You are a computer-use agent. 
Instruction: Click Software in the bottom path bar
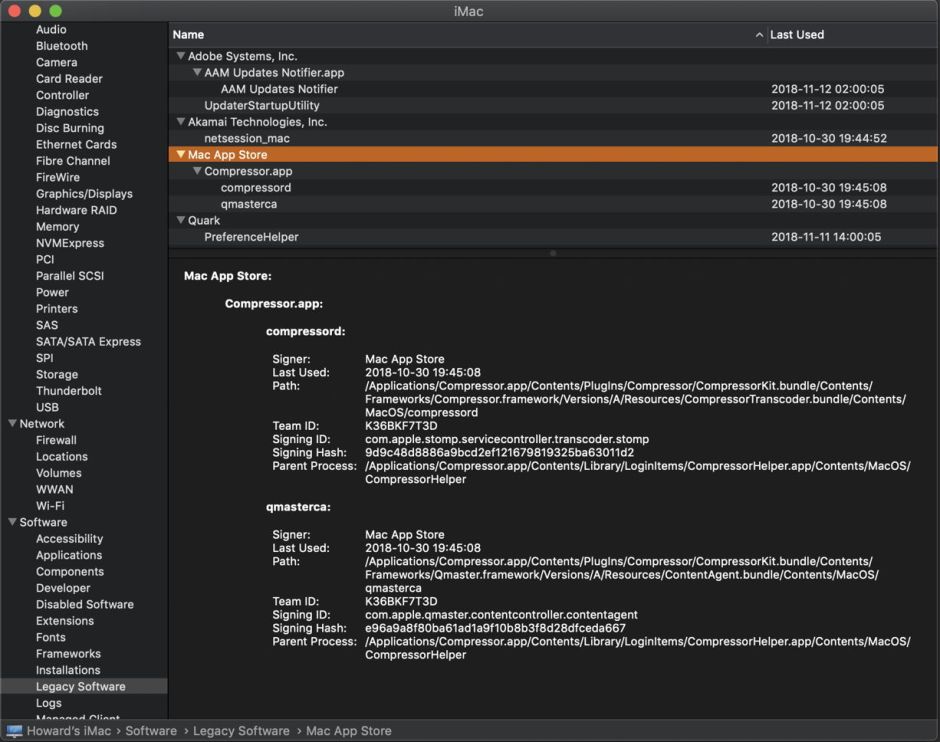click(151, 731)
